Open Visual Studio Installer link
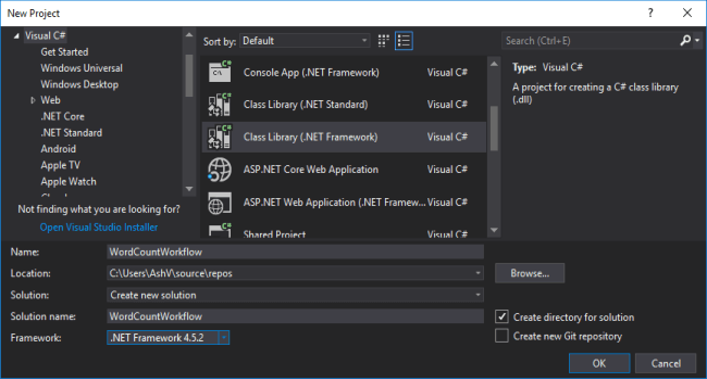The width and height of the screenshot is (707, 379). coord(99,227)
